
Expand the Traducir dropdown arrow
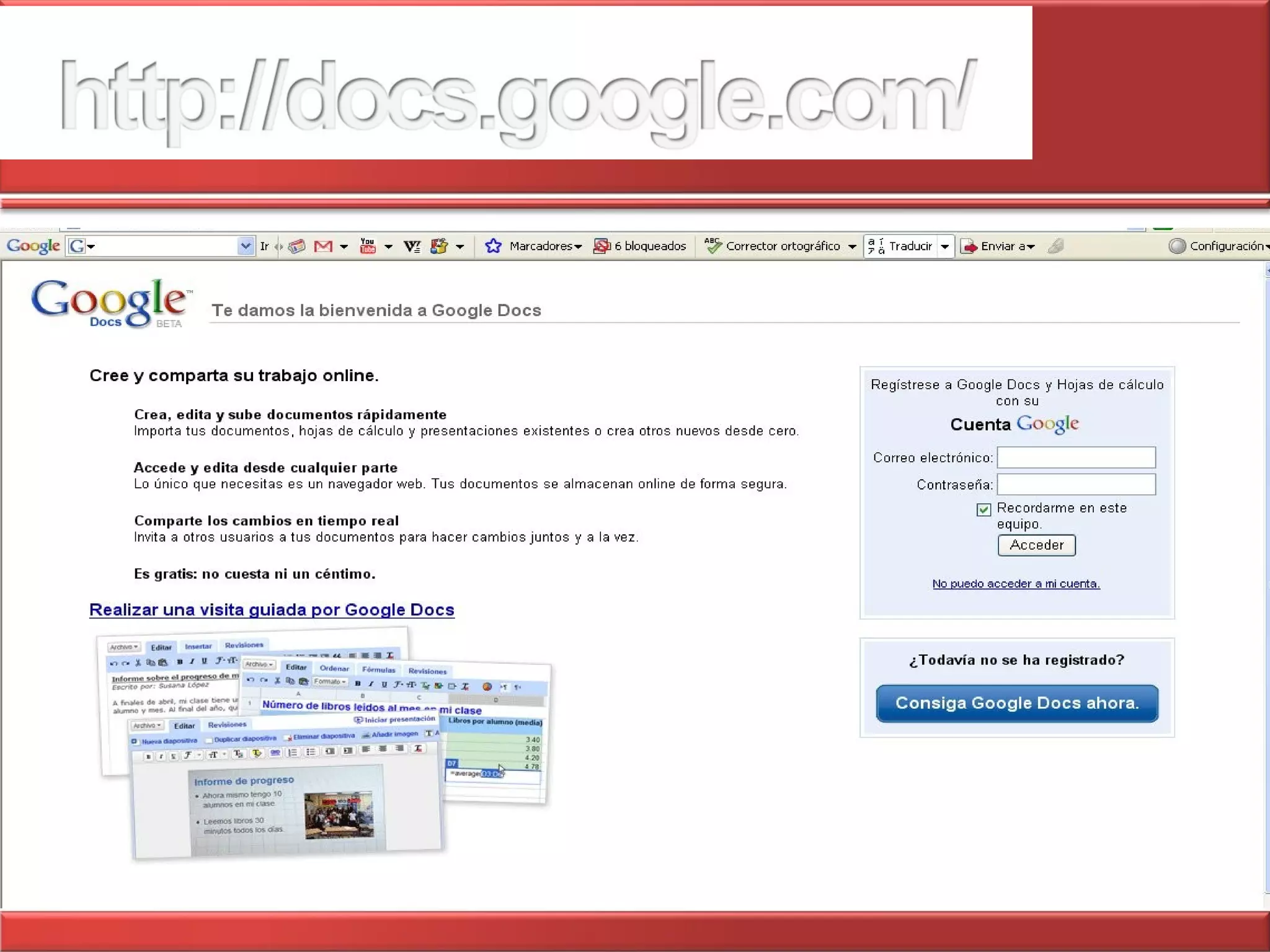click(x=945, y=247)
